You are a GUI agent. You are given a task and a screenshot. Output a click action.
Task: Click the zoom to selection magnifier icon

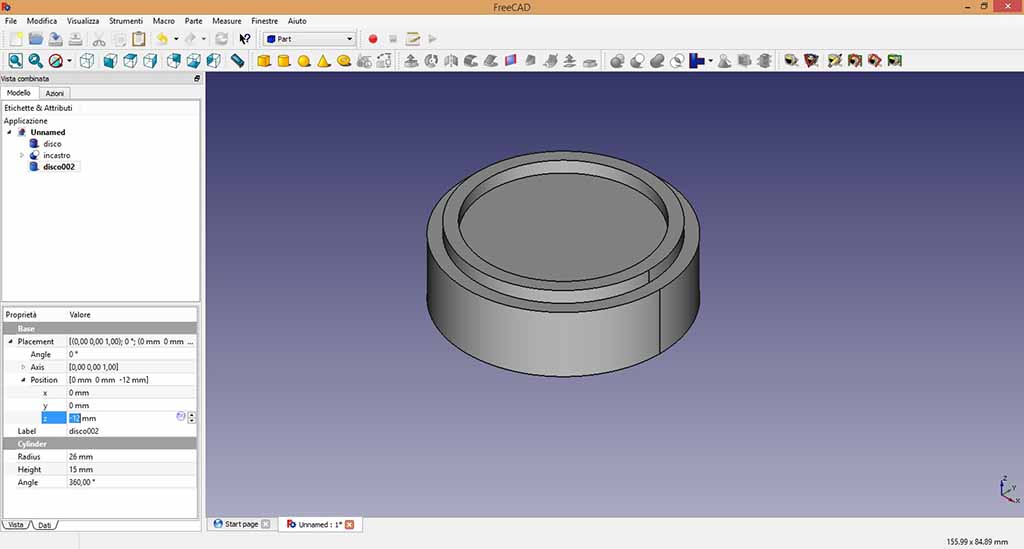[36, 61]
